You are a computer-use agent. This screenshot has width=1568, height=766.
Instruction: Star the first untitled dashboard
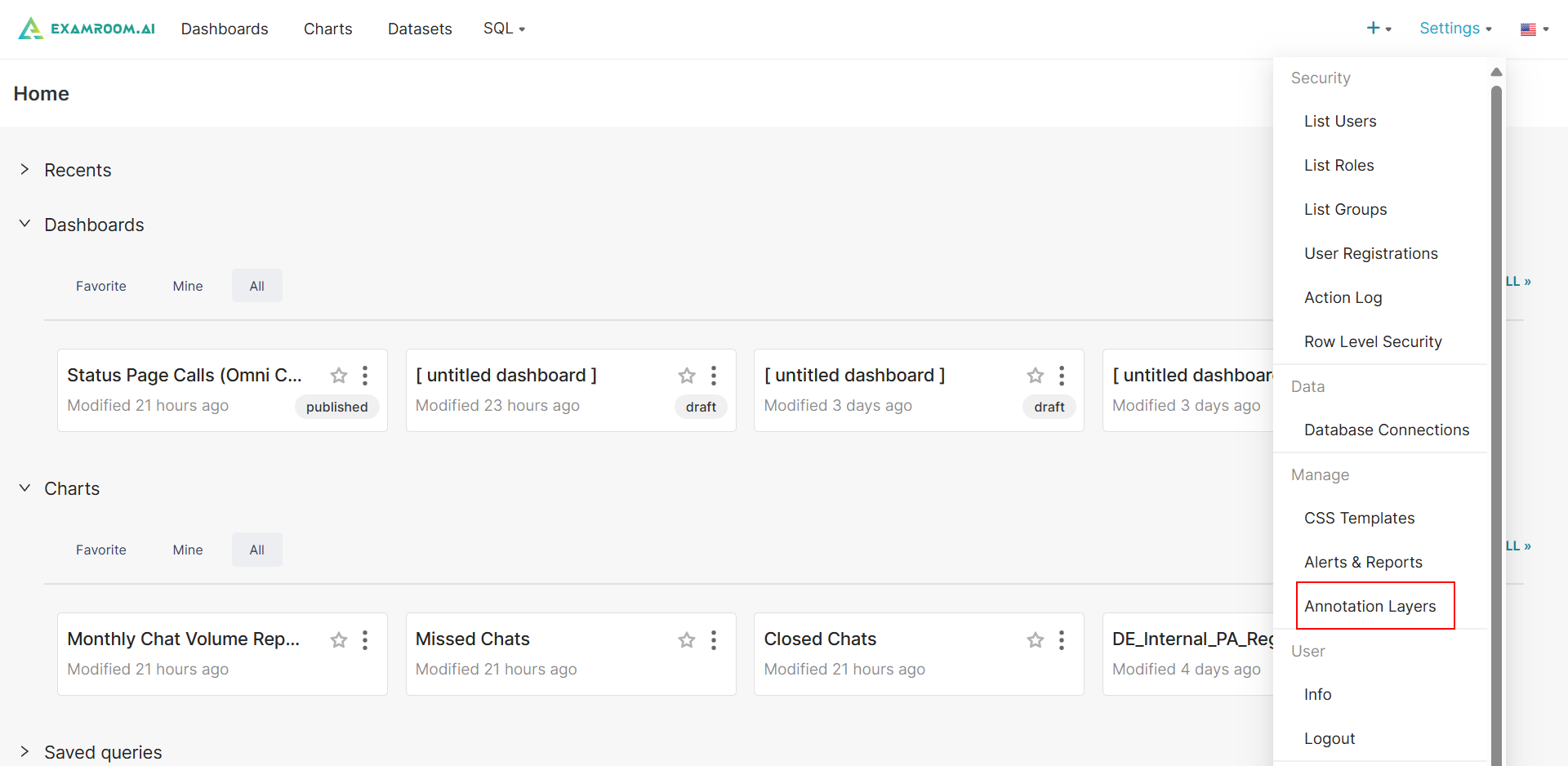click(687, 376)
